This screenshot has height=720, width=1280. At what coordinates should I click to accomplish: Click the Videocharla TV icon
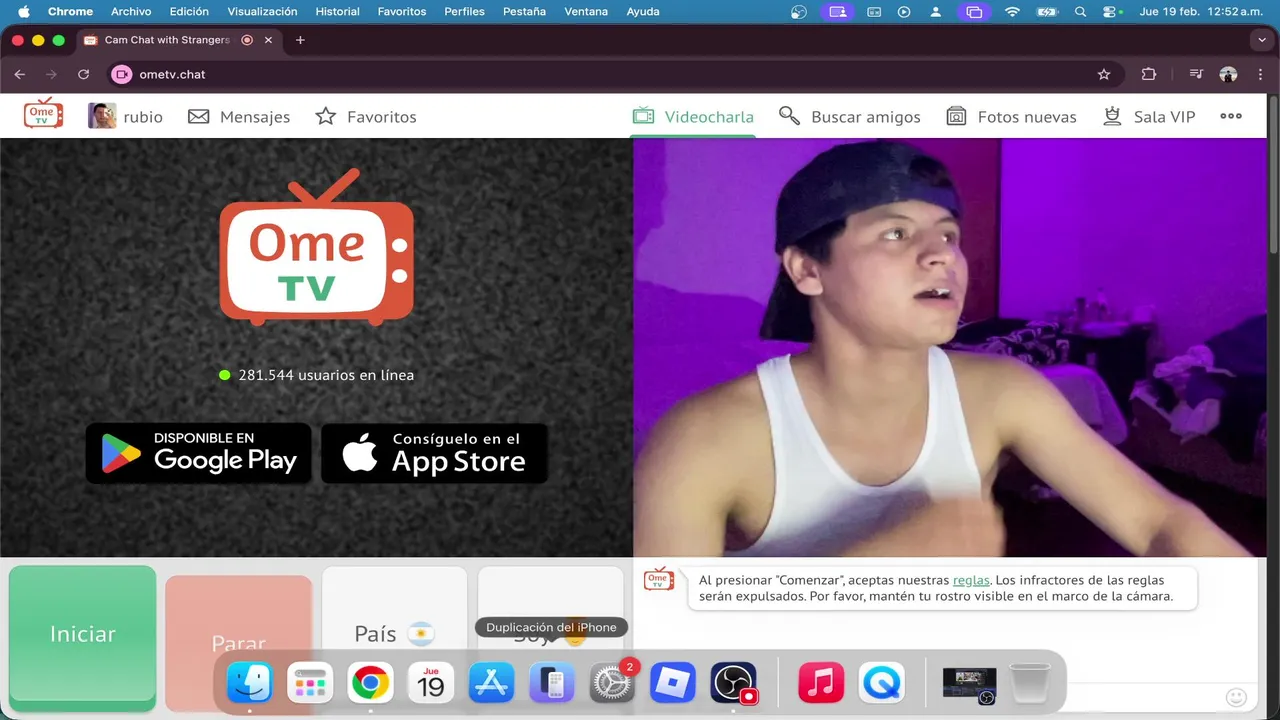(x=643, y=116)
